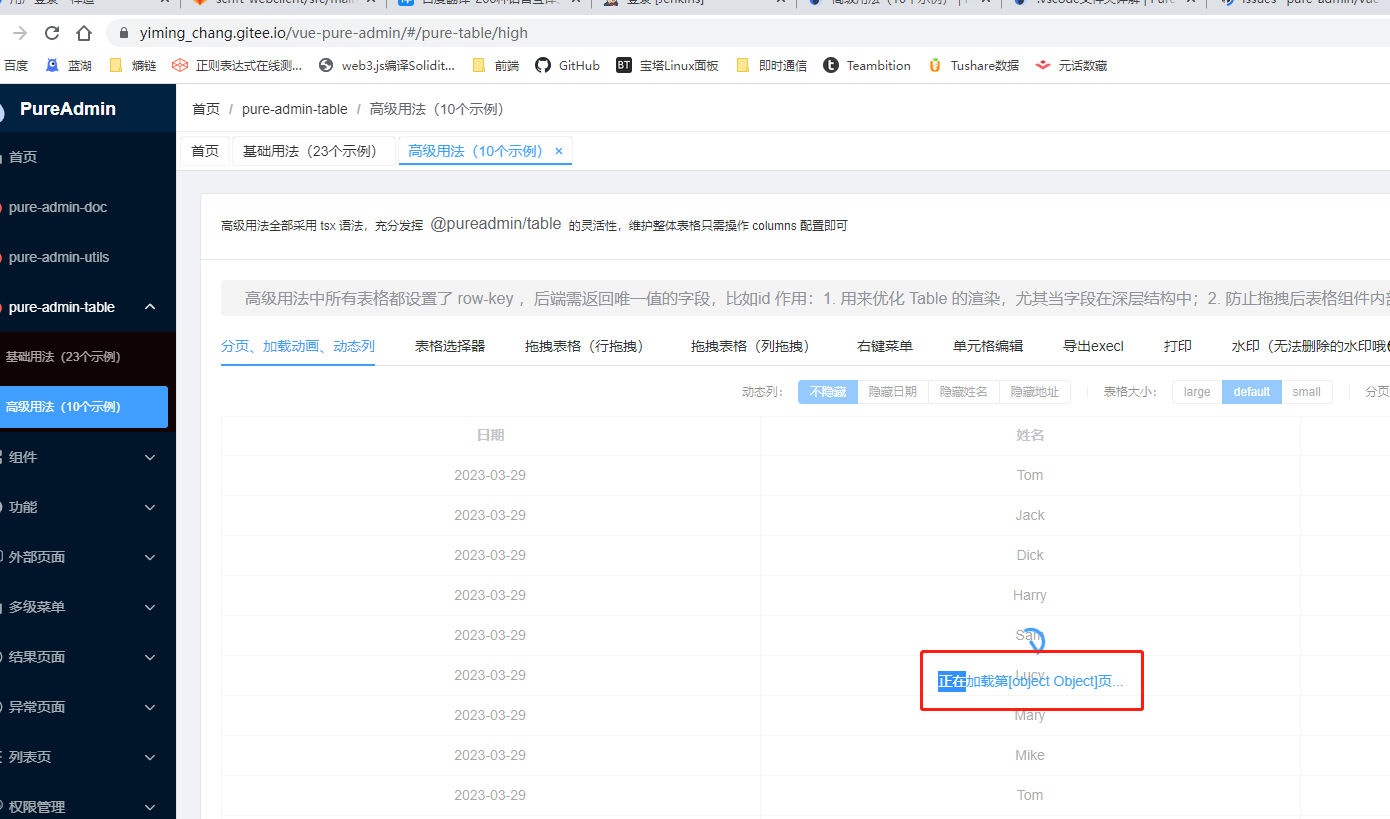Screen dimensions: 1390x819
Task: Open the Teambition bookmark
Action: coord(866,65)
